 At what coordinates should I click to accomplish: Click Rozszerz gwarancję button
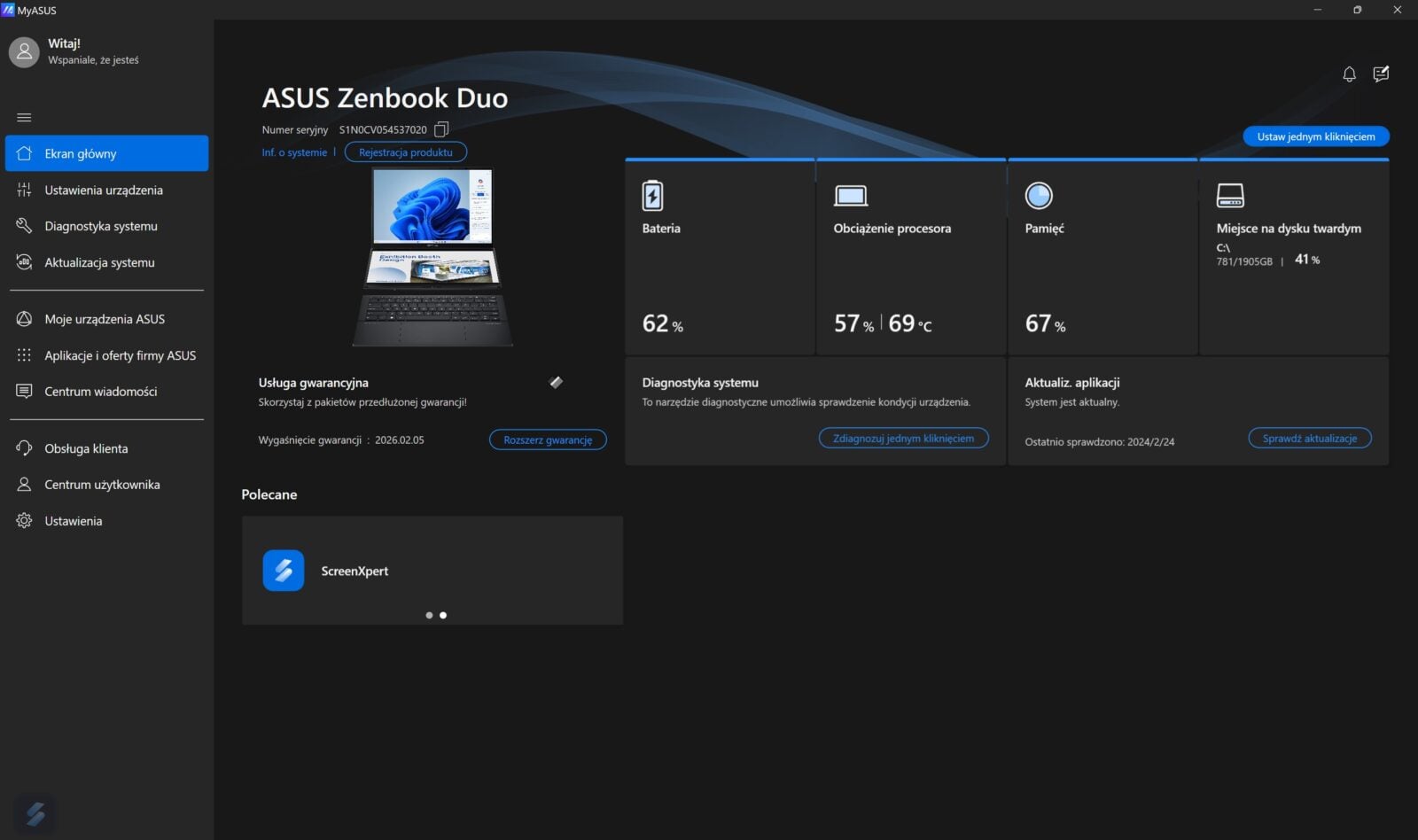tap(548, 439)
